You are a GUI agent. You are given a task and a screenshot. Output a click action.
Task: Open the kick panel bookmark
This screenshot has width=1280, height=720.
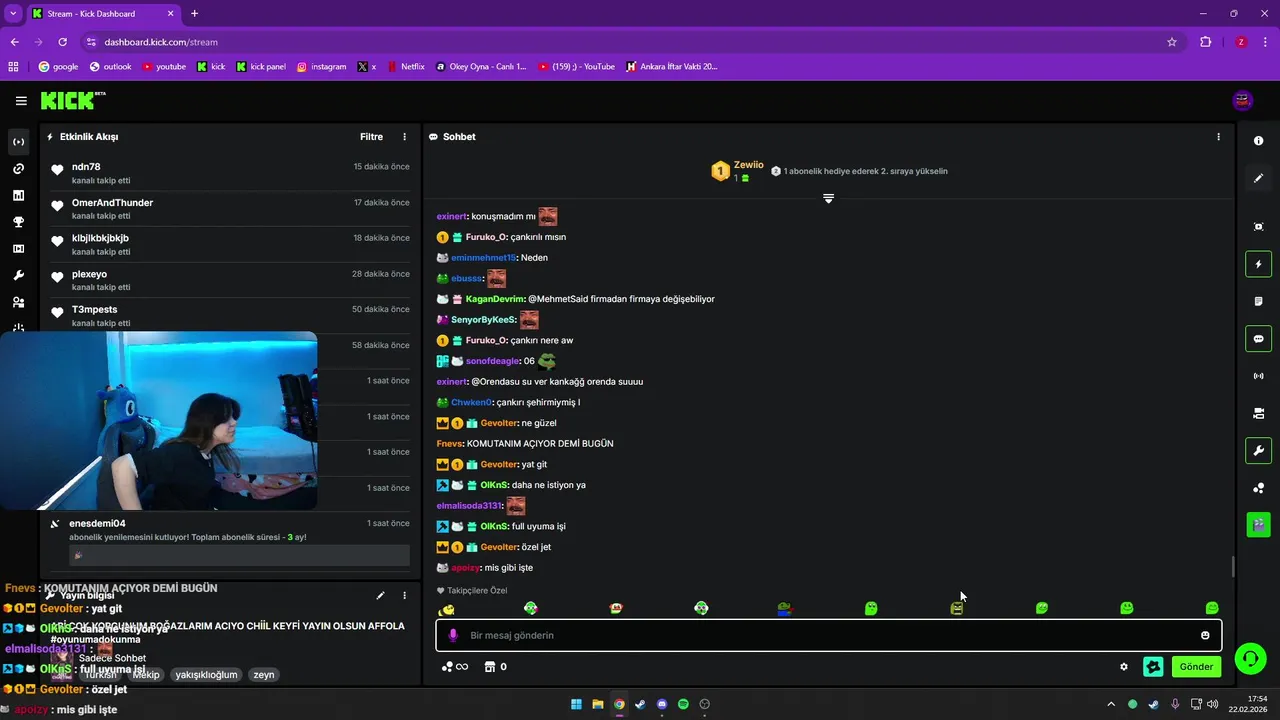pos(261,67)
